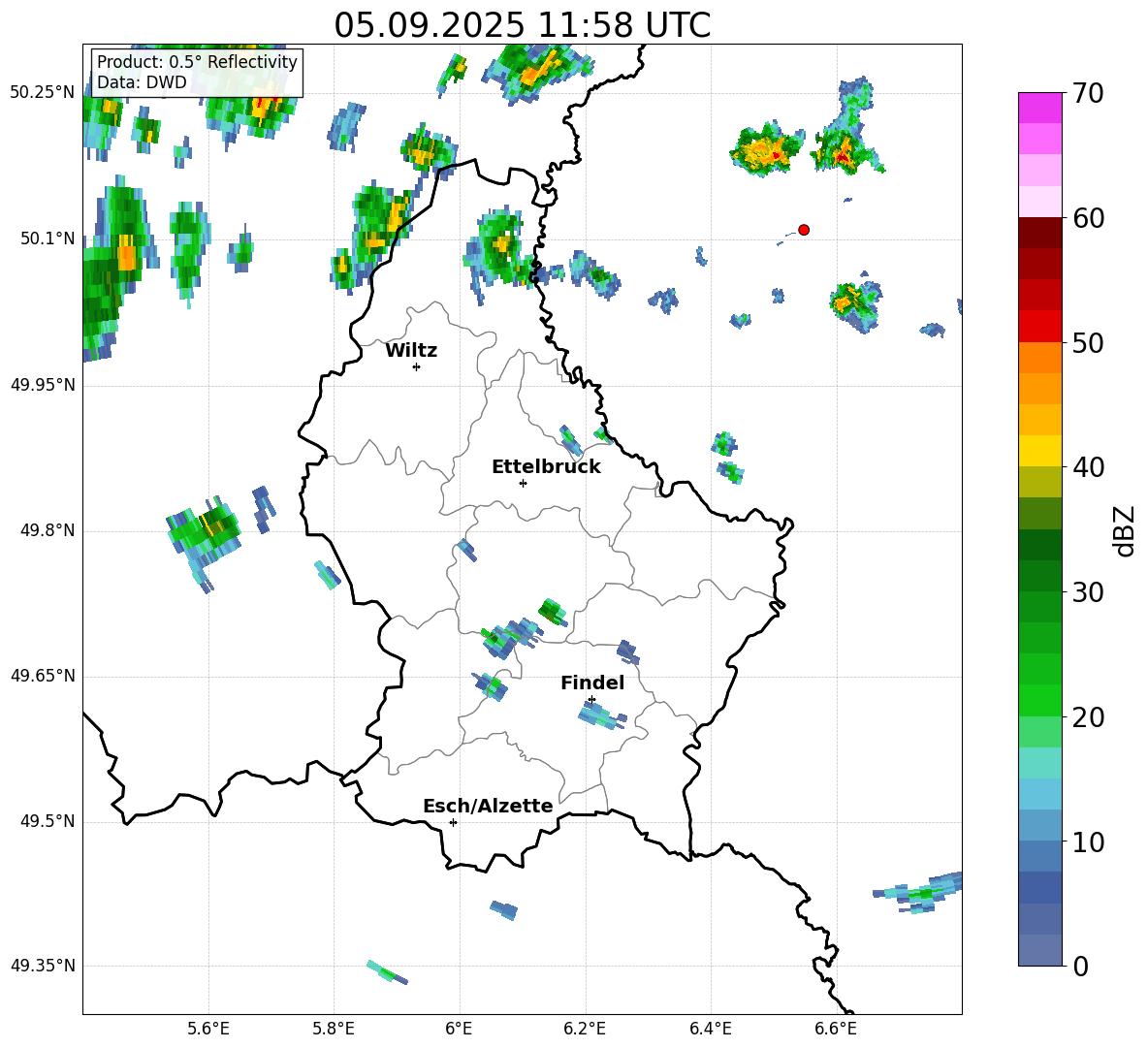Click the Esch/Alzette text label
1148x1048 pixels.
pyautogui.click(x=488, y=807)
